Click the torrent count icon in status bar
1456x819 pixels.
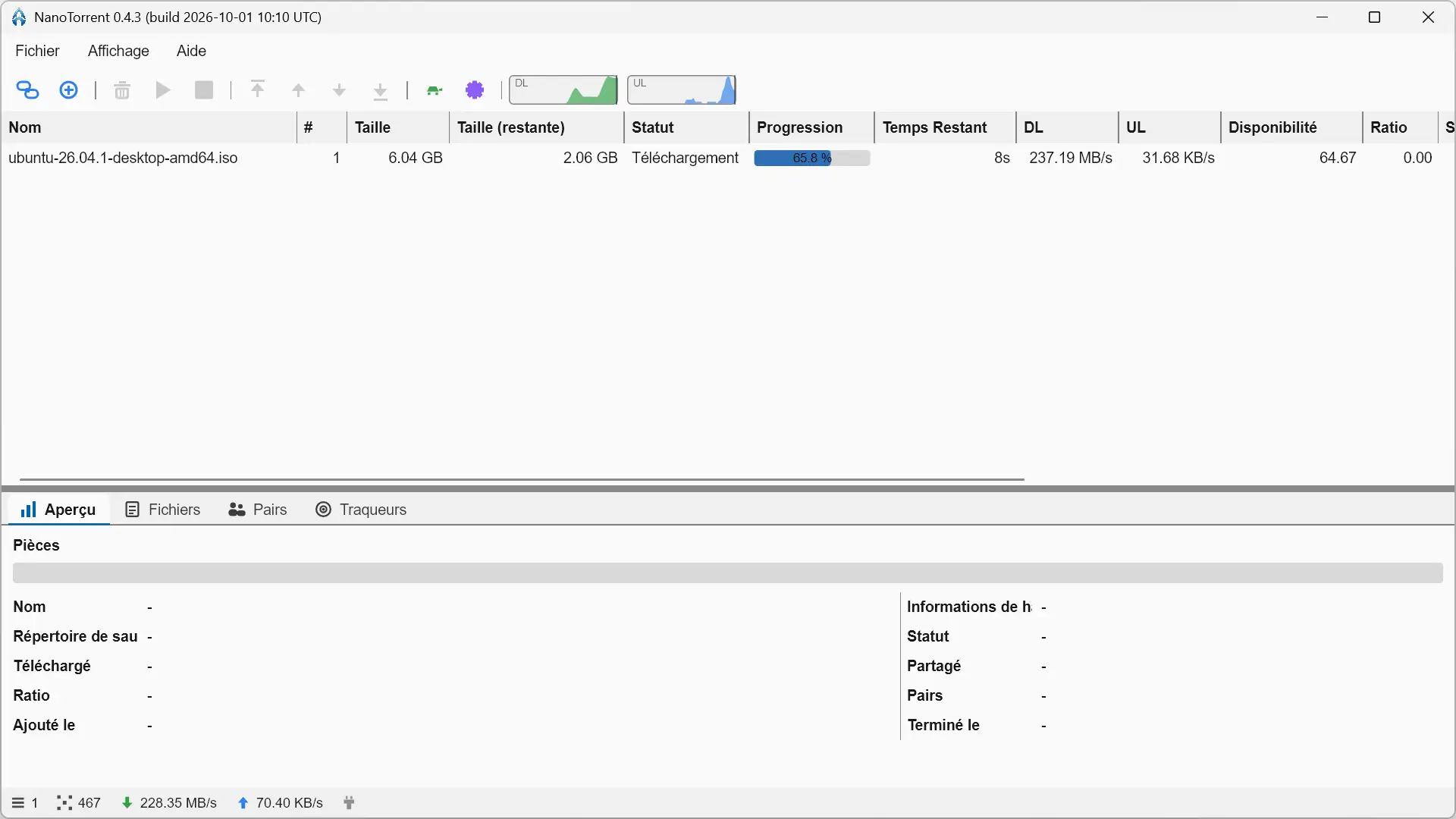(17, 803)
